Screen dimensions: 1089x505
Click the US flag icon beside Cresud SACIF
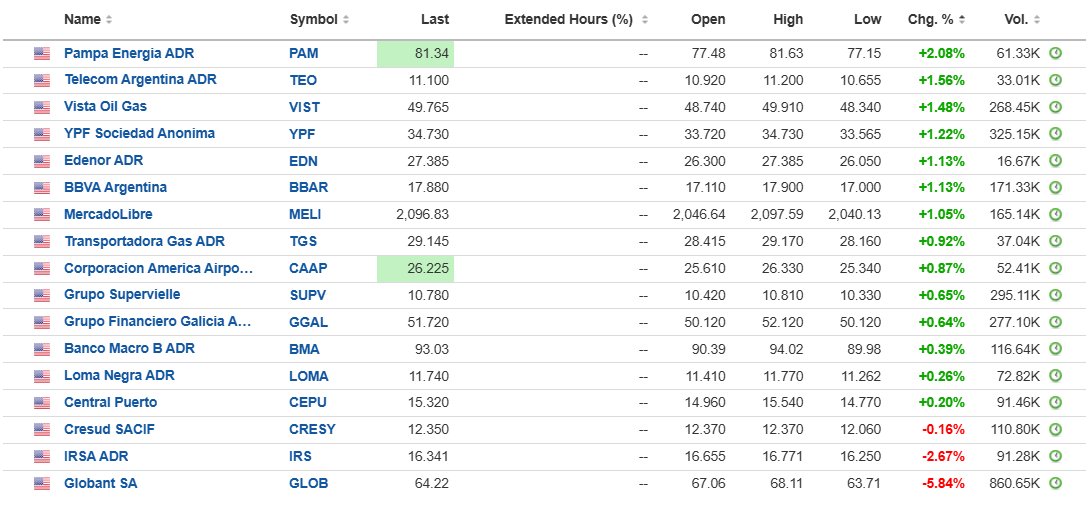(x=42, y=430)
